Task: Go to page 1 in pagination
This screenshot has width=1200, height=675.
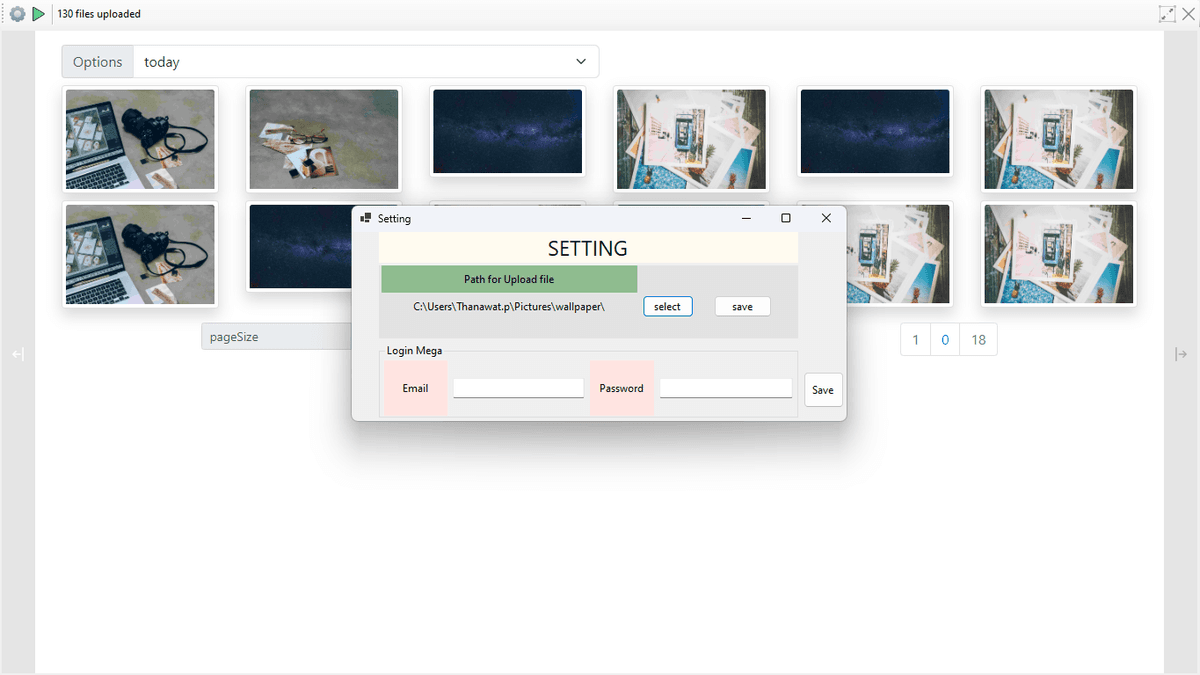Action: 915,340
